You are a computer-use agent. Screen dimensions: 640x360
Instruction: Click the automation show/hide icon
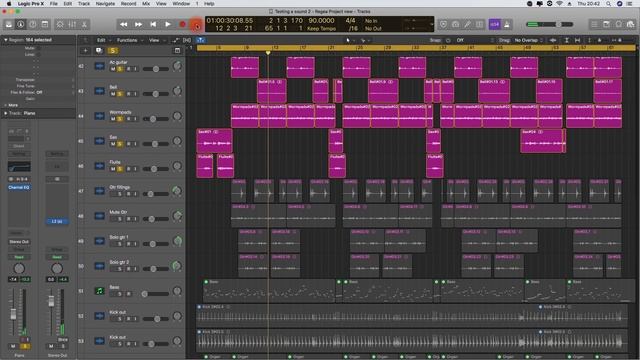pos(176,40)
